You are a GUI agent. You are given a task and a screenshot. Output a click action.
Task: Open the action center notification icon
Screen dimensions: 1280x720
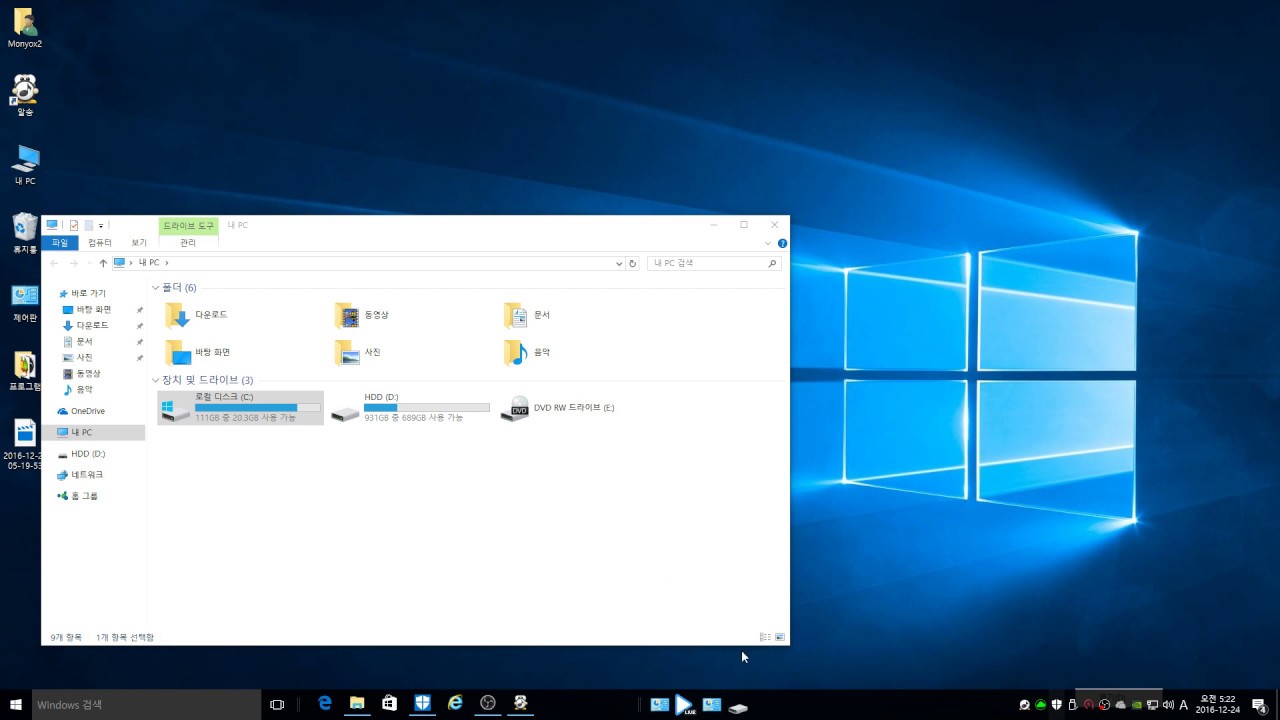[1259, 705]
